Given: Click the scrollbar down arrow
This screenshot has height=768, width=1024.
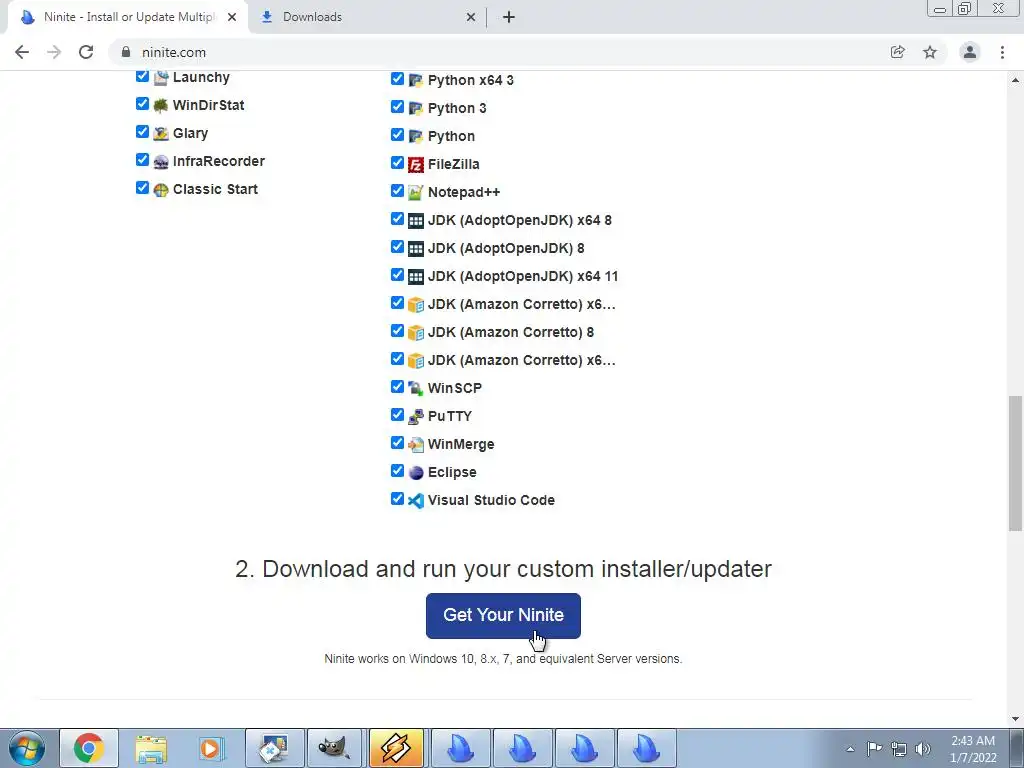Looking at the screenshot, I should coord(1016,719).
